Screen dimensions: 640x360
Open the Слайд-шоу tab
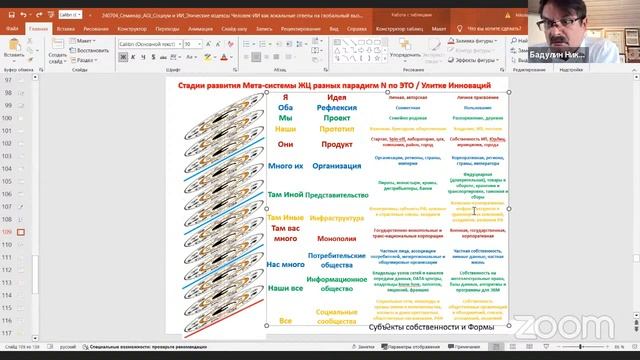tap(234, 29)
